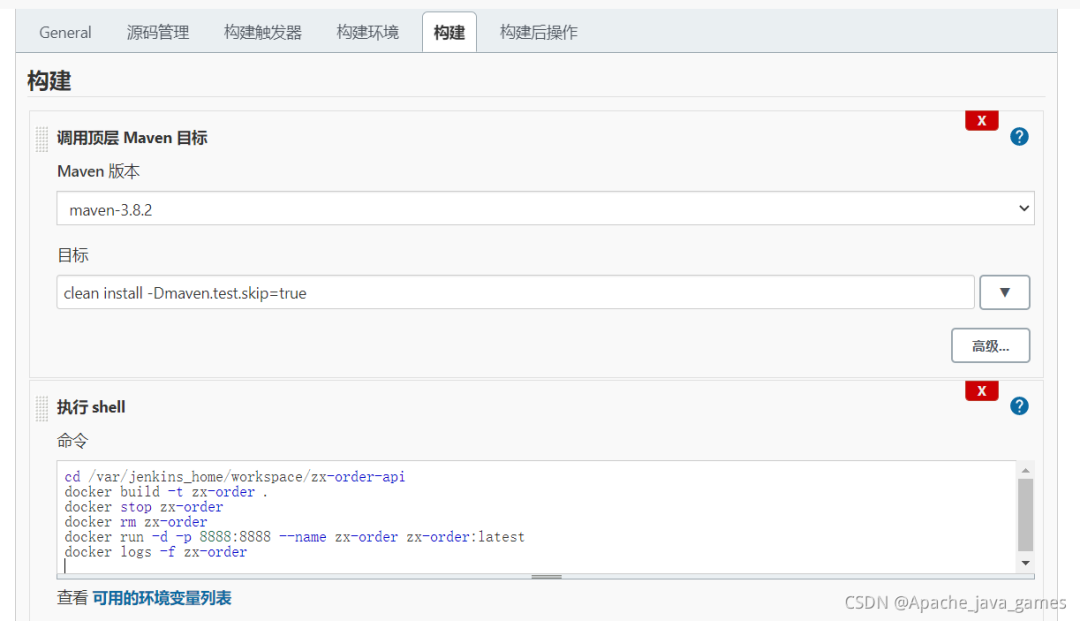Screen dimensions: 1080x621
Task: Select the 构建触发器 tab
Action: pos(261,32)
